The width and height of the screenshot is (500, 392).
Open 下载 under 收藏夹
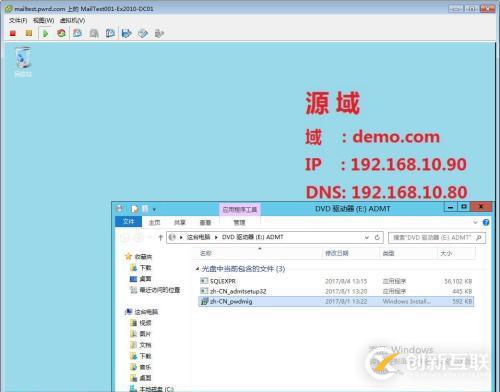click(145, 268)
